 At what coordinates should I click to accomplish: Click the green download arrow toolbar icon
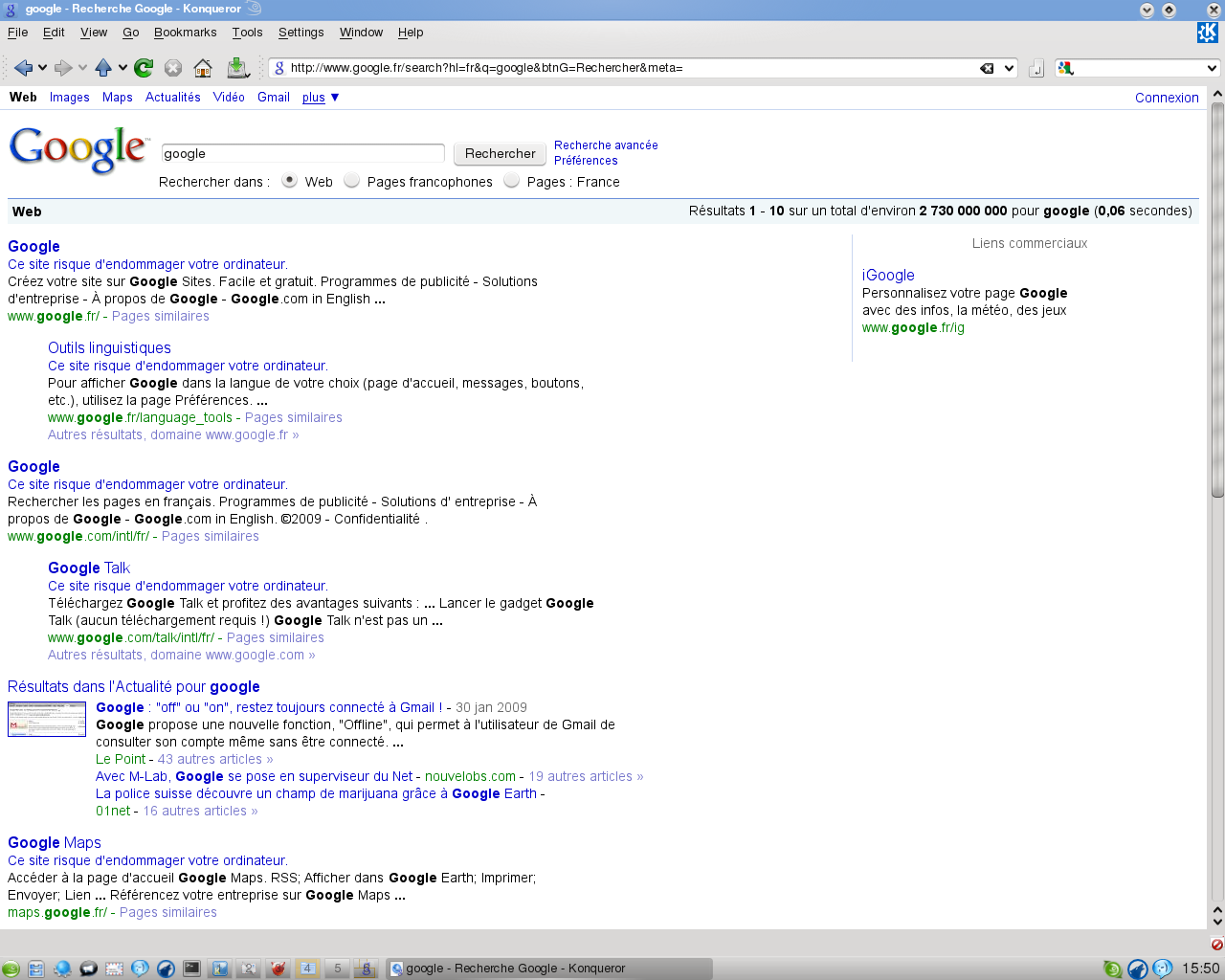point(237,68)
